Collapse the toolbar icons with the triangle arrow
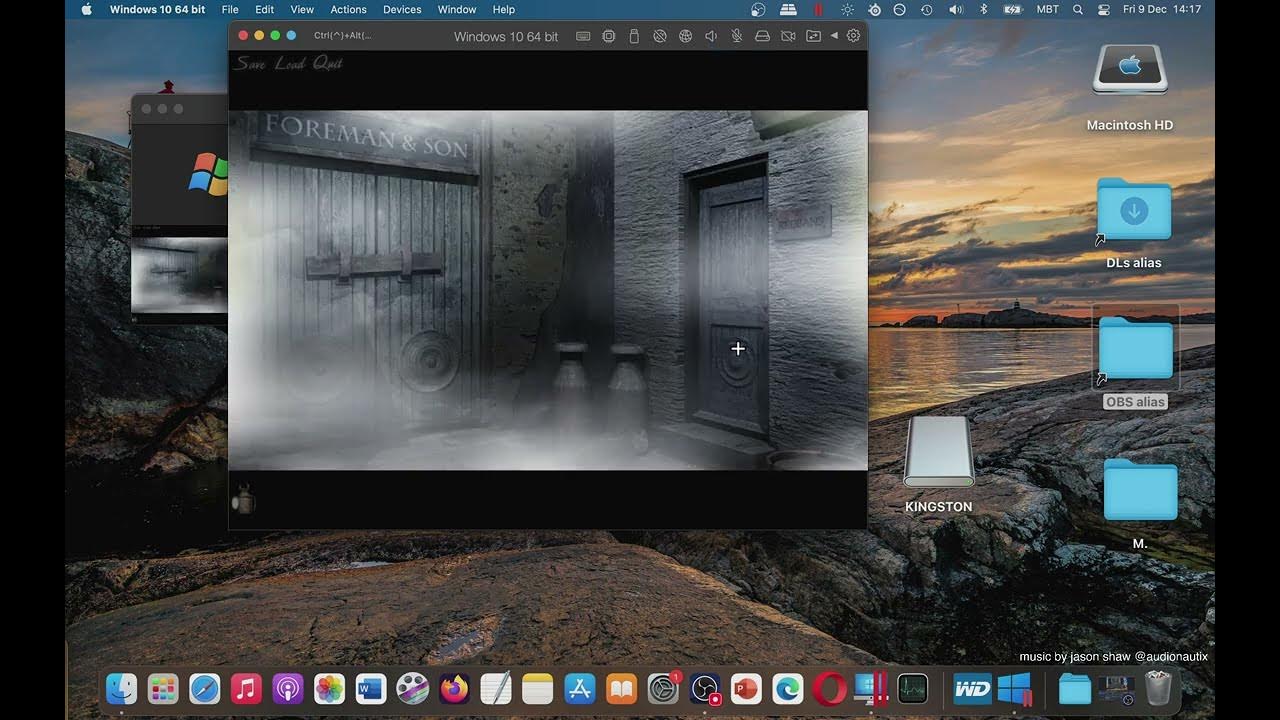The image size is (1280, 720). click(x=834, y=36)
